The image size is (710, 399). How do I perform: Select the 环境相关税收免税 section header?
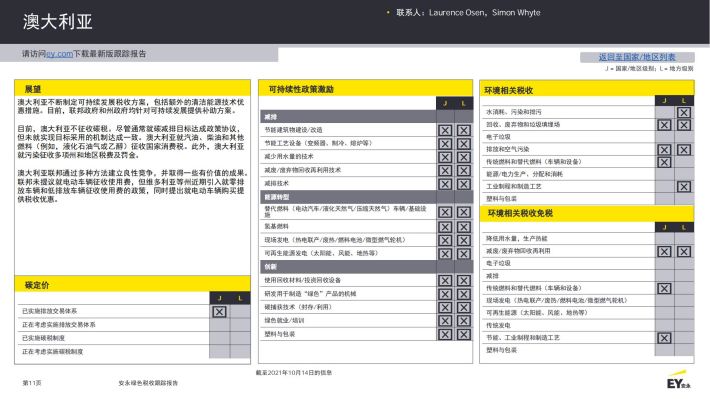point(586,213)
